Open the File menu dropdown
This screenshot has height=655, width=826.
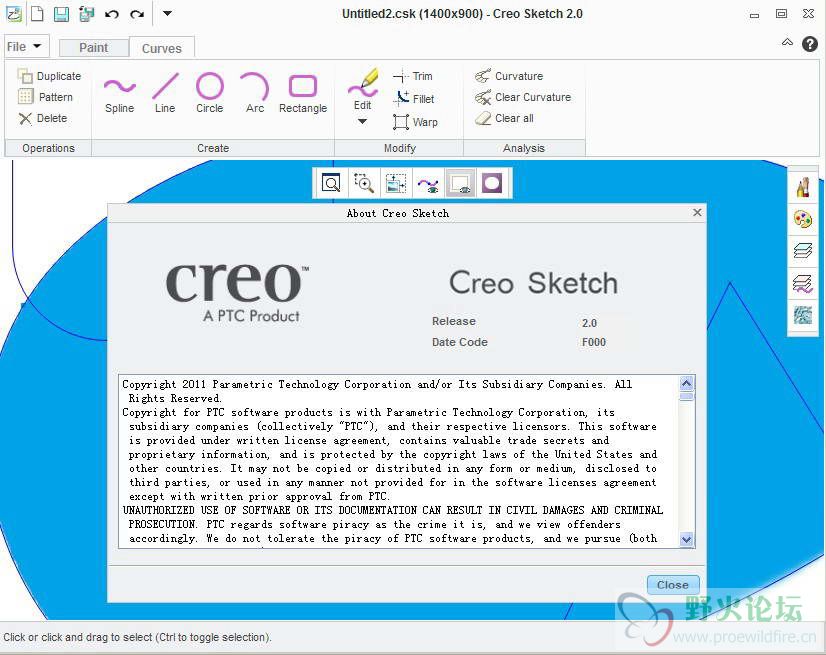26,46
